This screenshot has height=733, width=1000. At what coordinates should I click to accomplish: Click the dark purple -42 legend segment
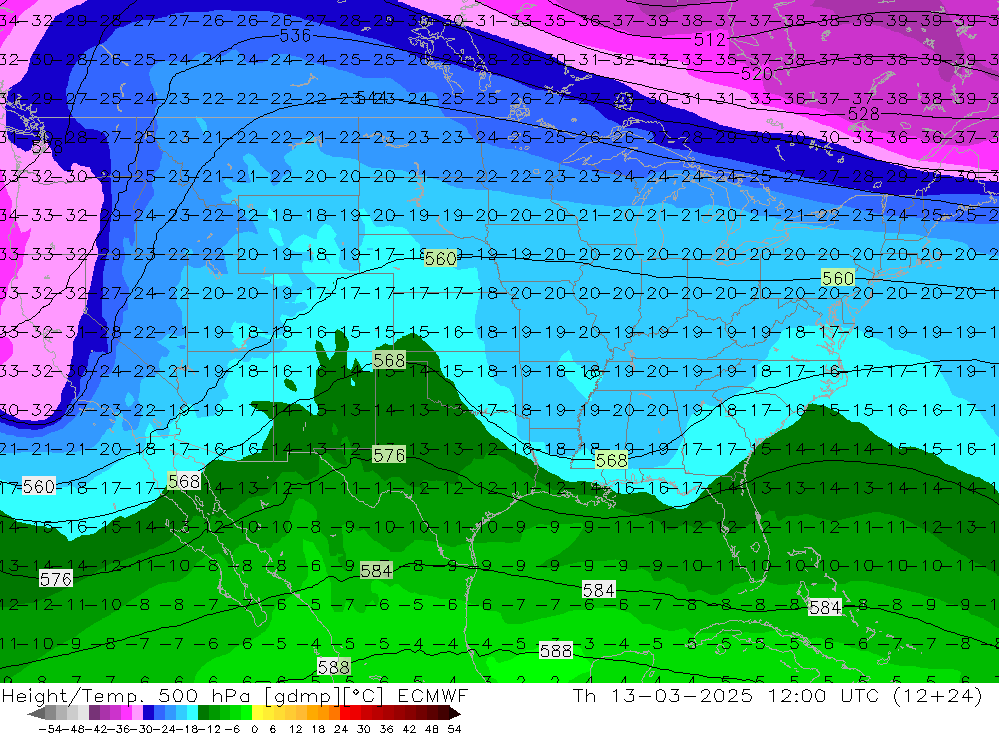pyautogui.click(x=94, y=713)
